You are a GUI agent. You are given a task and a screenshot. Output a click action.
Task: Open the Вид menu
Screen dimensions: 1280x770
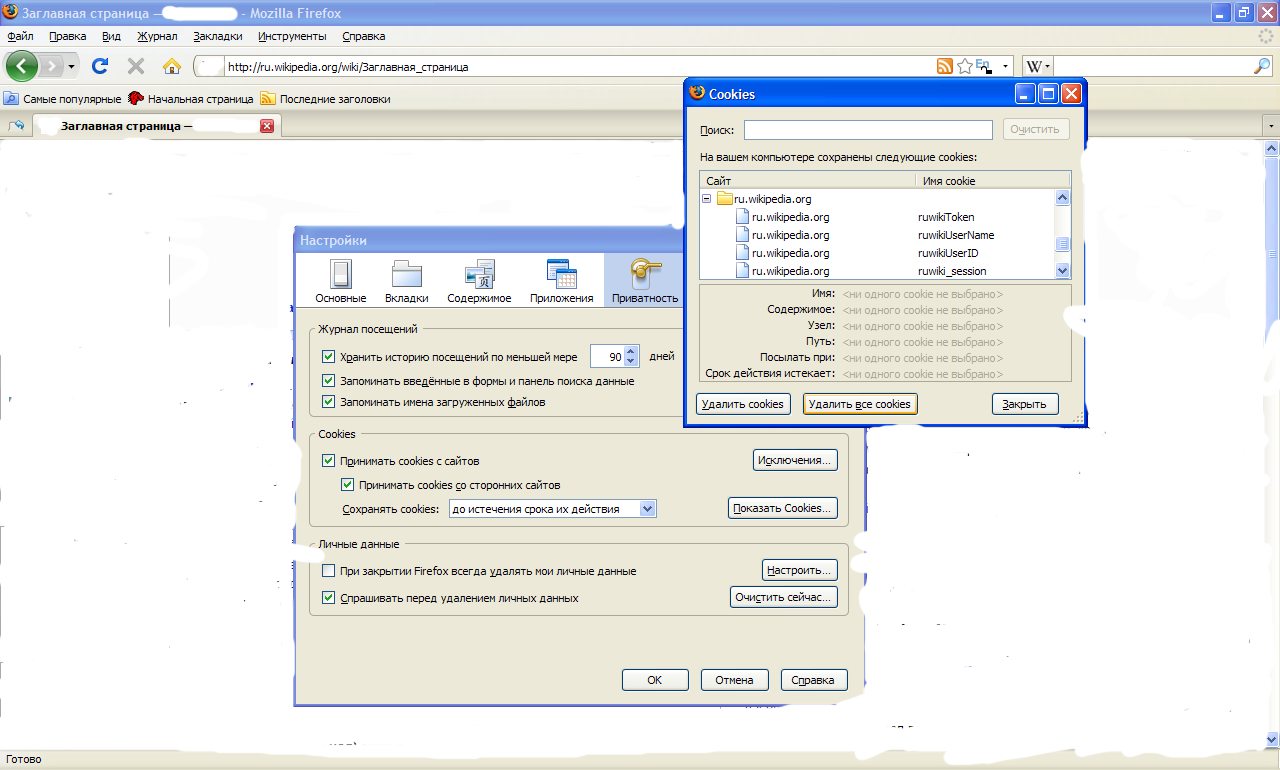pos(111,36)
